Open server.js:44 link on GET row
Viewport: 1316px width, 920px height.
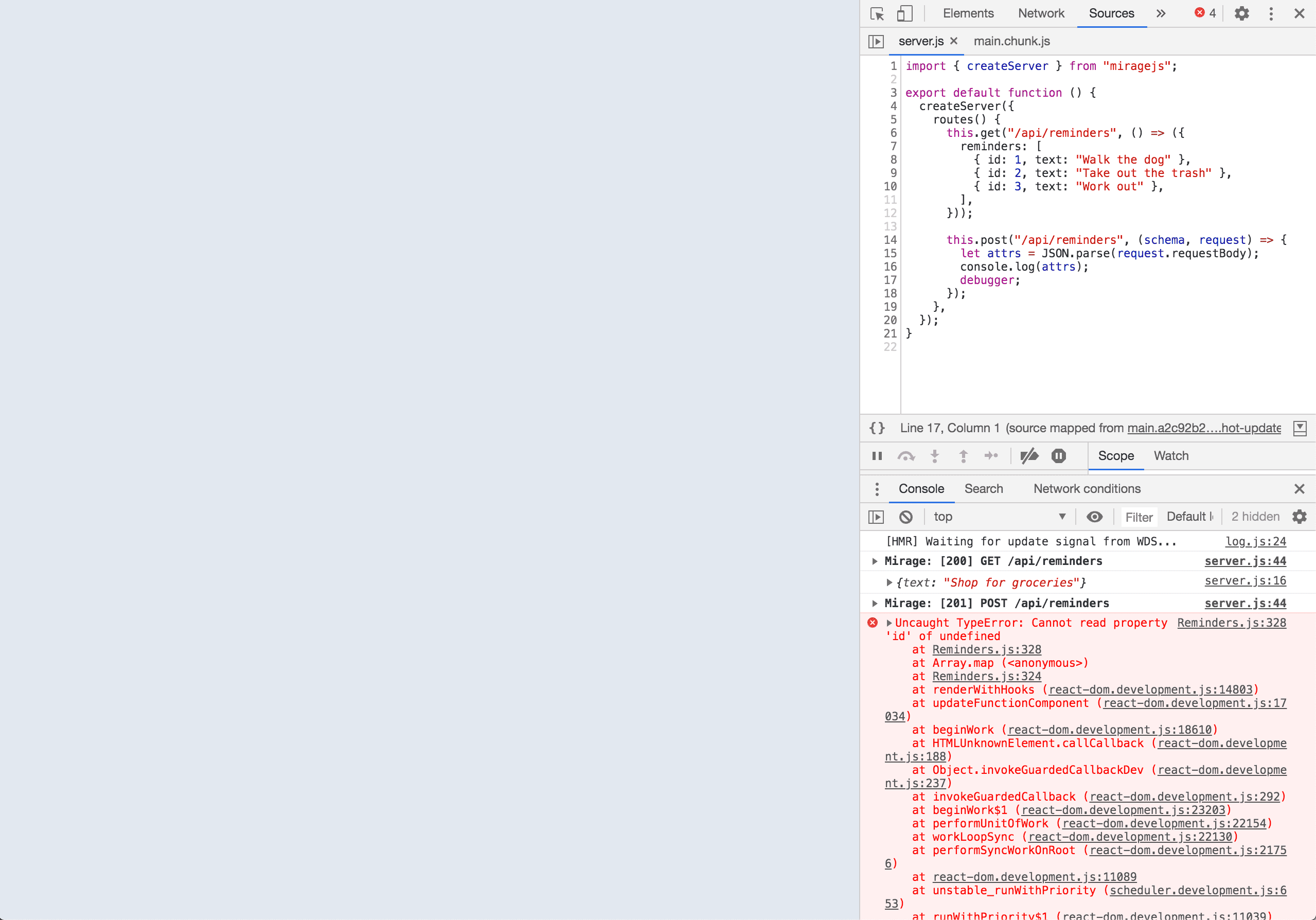[x=1245, y=561]
